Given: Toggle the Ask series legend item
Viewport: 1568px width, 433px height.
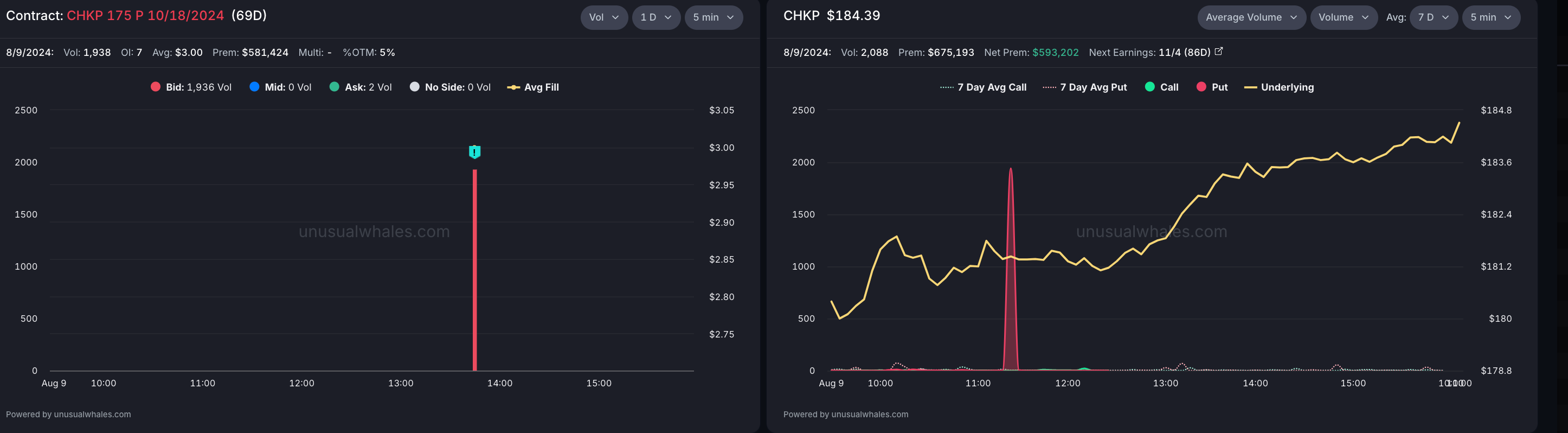Looking at the screenshot, I should click(x=361, y=87).
